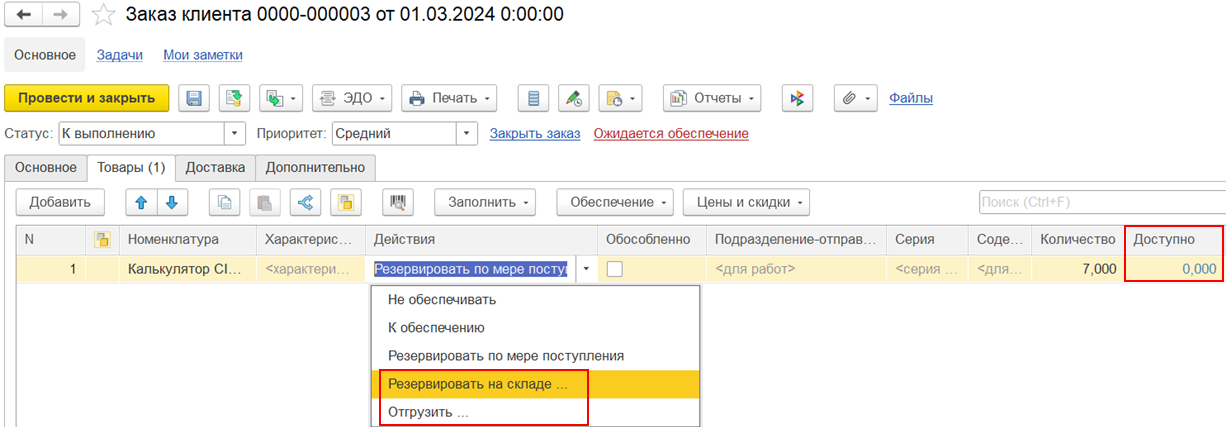Click the 'Провести и закрыть' button
1226x427 pixels.
click(87, 98)
